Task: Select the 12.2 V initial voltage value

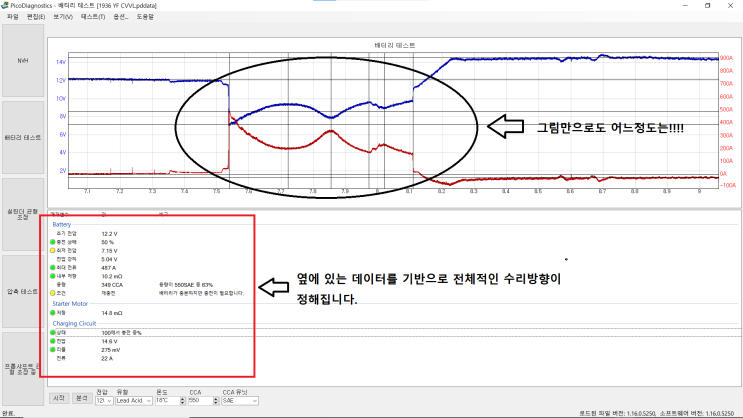Action: tap(109, 234)
